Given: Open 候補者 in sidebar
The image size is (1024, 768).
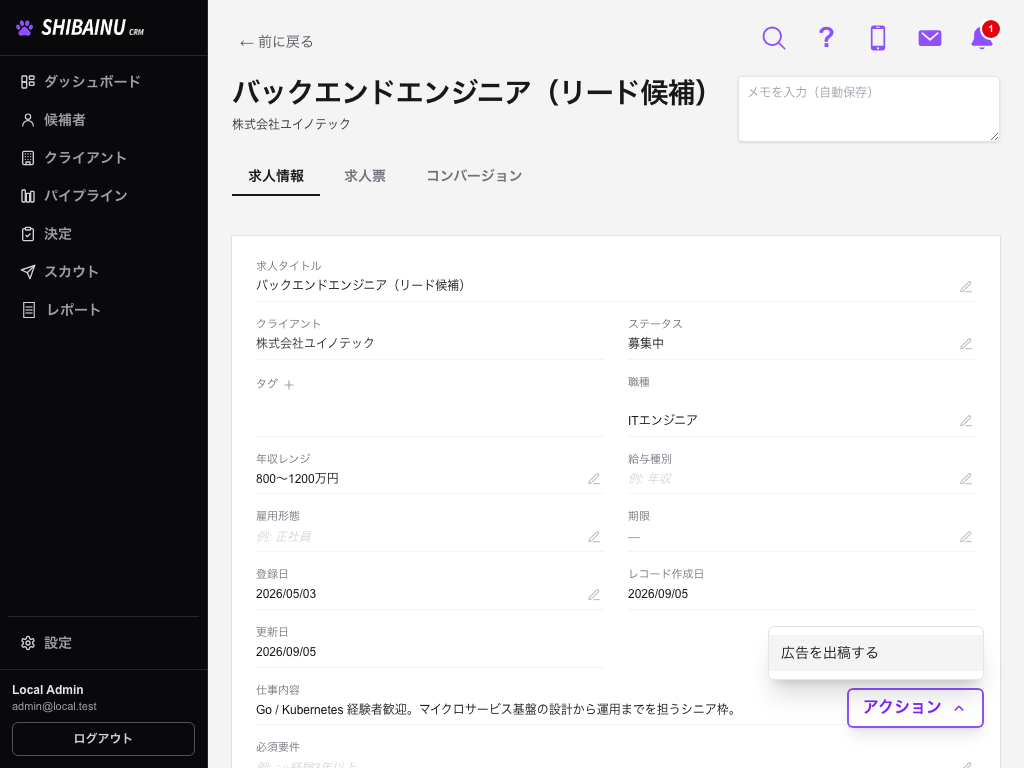Looking at the screenshot, I should pyautogui.click(x=54, y=120).
